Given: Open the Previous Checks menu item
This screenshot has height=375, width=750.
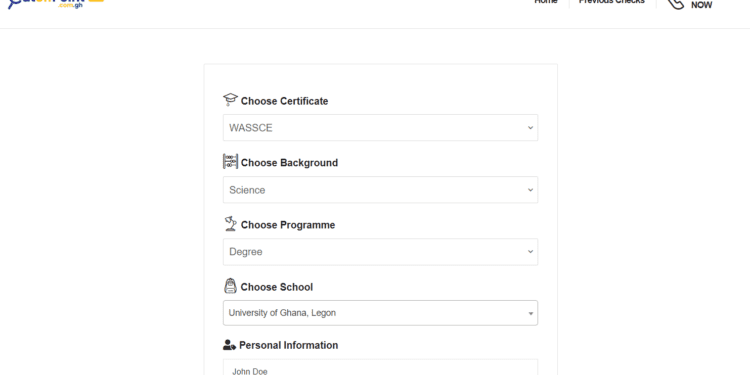Looking at the screenshot, I should [x=612, y=2].
